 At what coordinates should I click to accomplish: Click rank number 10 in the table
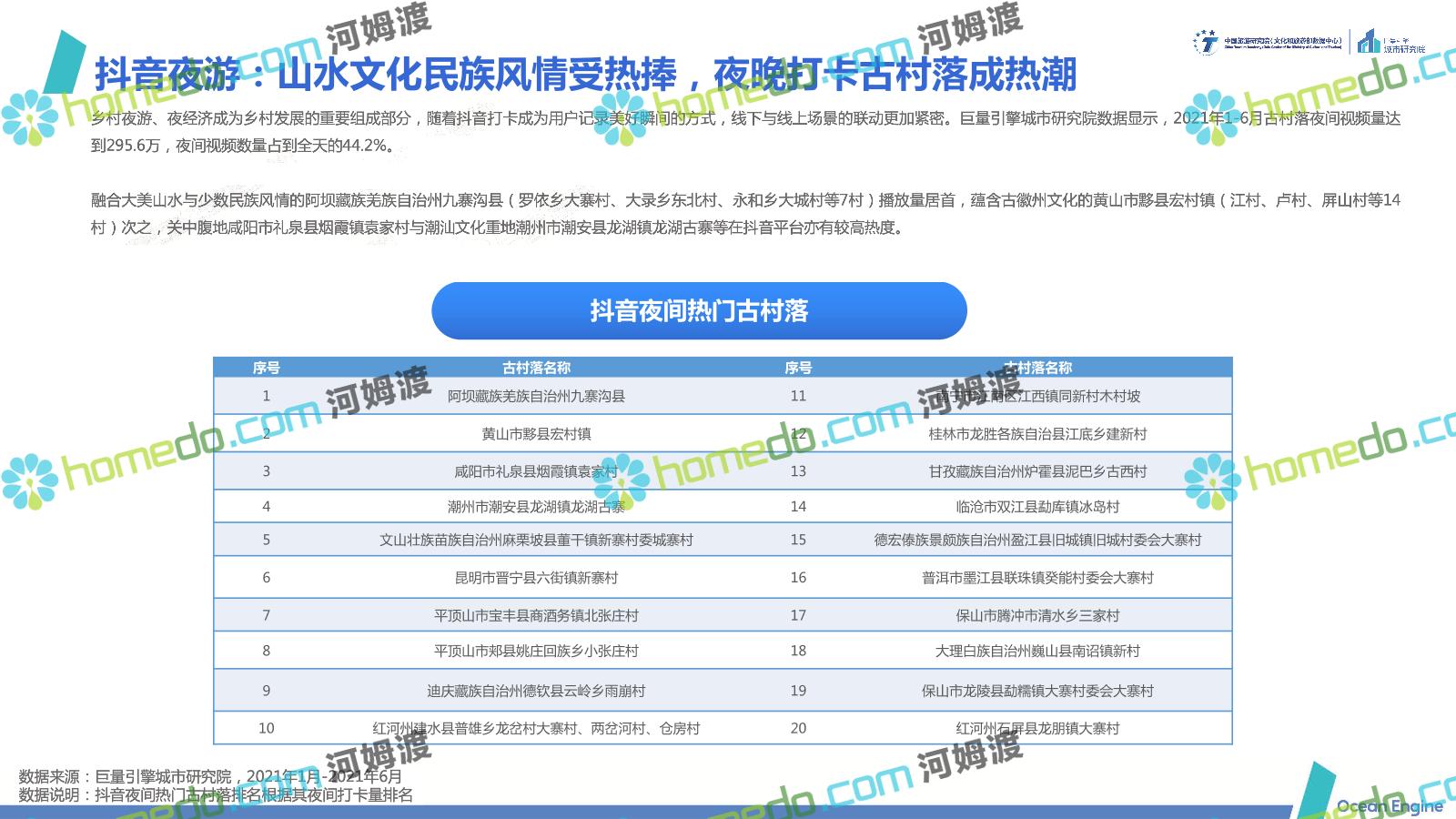266,729
